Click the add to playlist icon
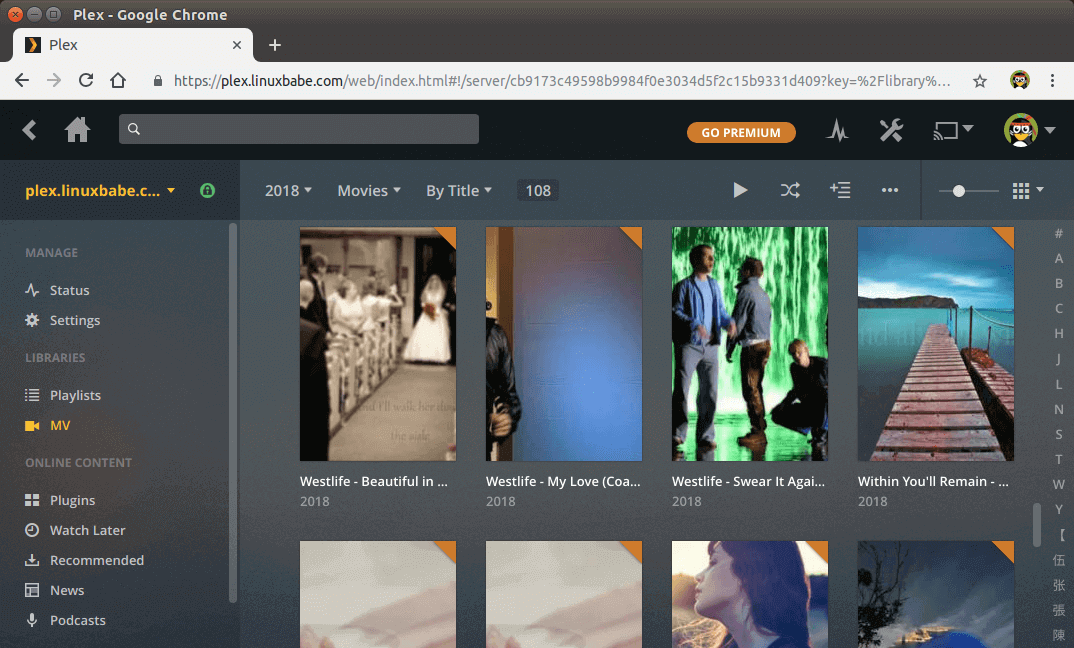 [x=840, y=190]
